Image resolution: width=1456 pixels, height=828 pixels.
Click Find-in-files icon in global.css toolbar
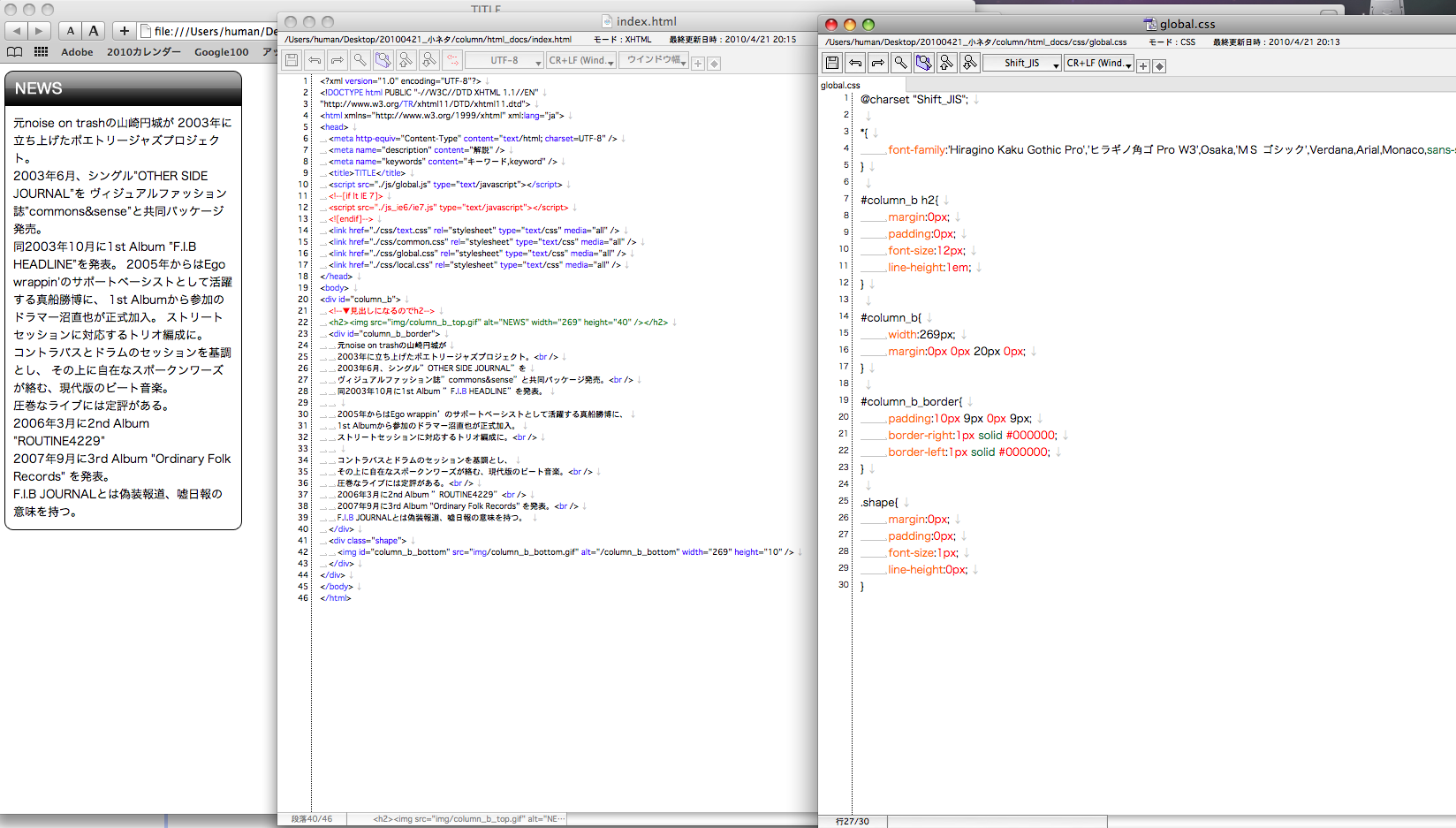coord(924,63)
